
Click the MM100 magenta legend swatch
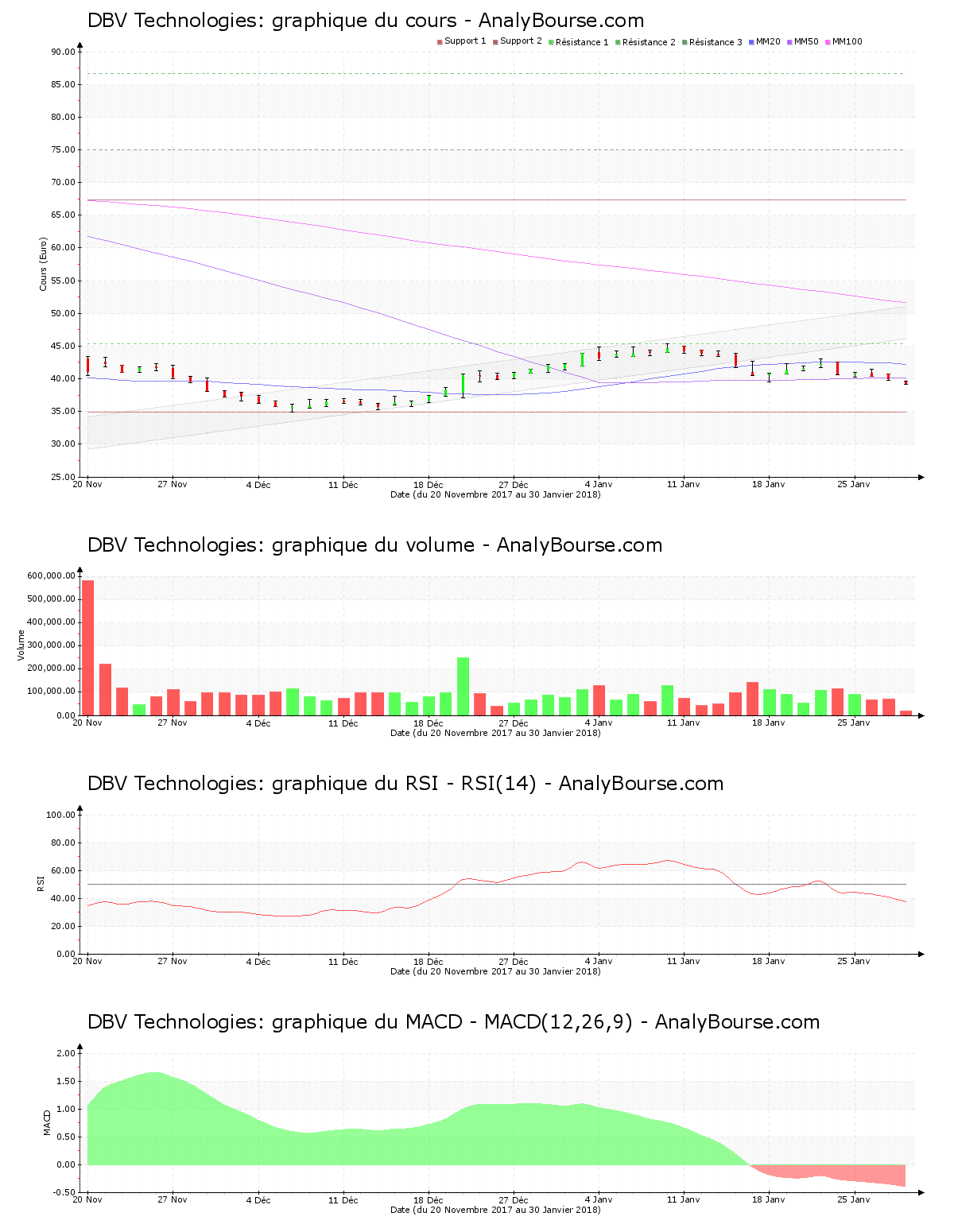(828, 42)
